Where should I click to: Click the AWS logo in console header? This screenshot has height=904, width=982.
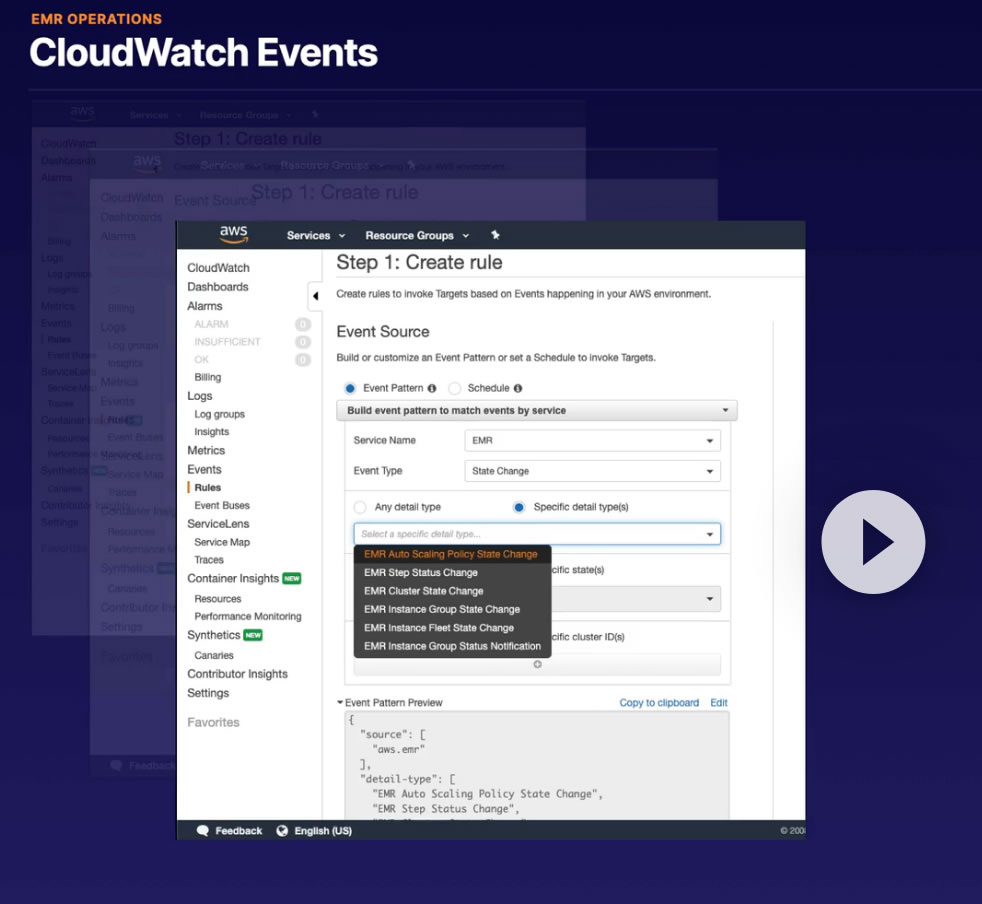point(234,234)
